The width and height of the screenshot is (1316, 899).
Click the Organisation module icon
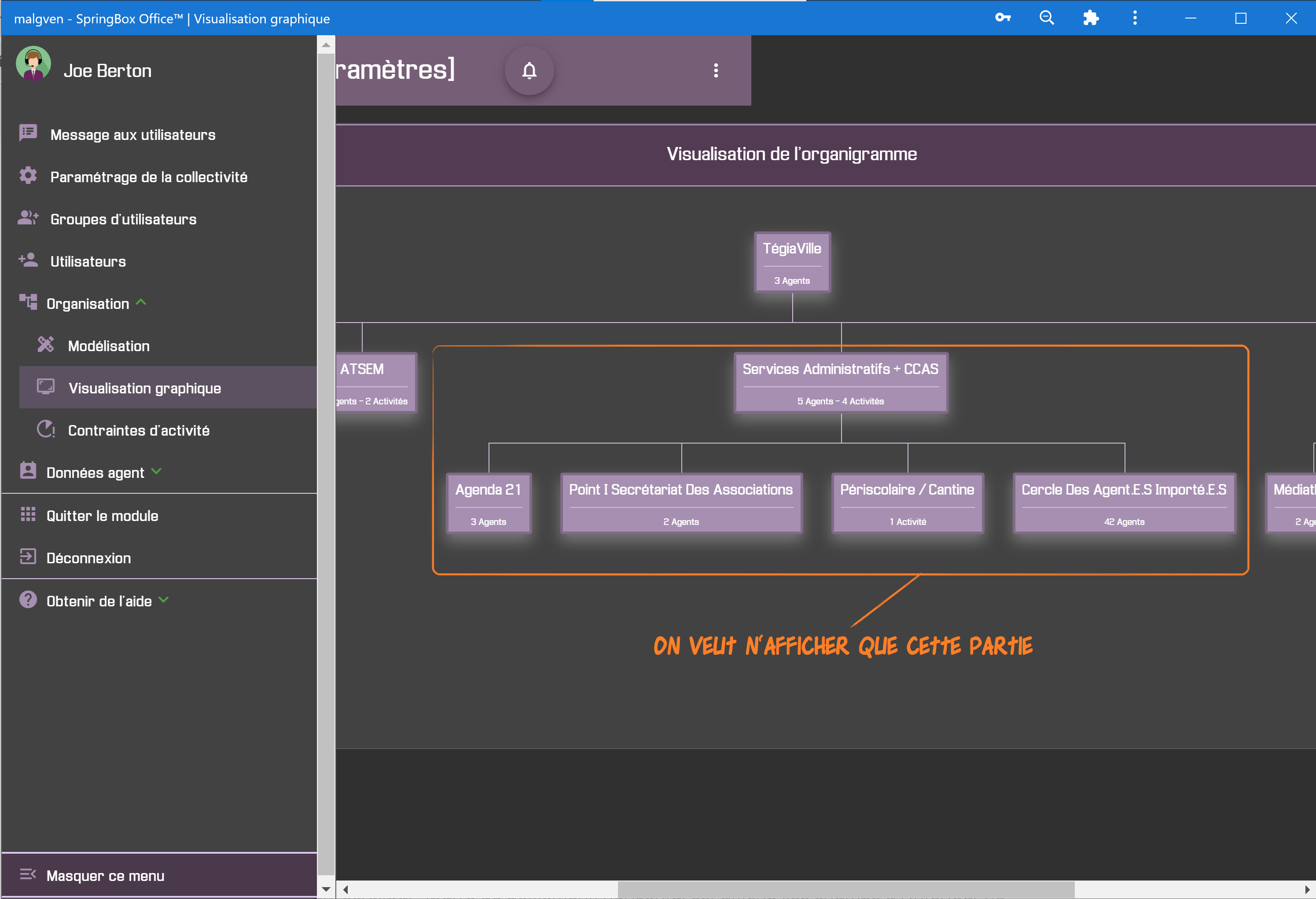tap(27, 303)
